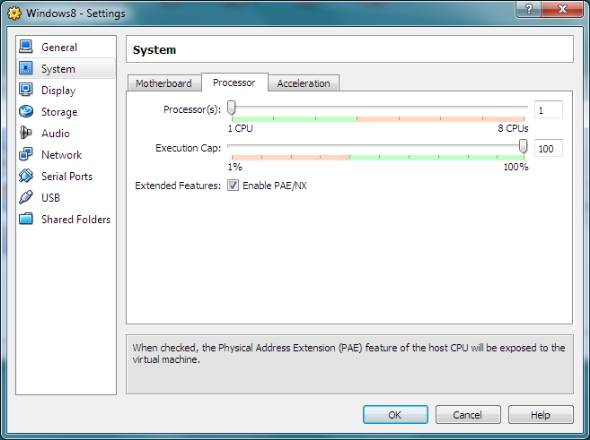The height and width of the screenshot is (440, 590).
Task: Click the Network icon
Action: coord(26,154)
